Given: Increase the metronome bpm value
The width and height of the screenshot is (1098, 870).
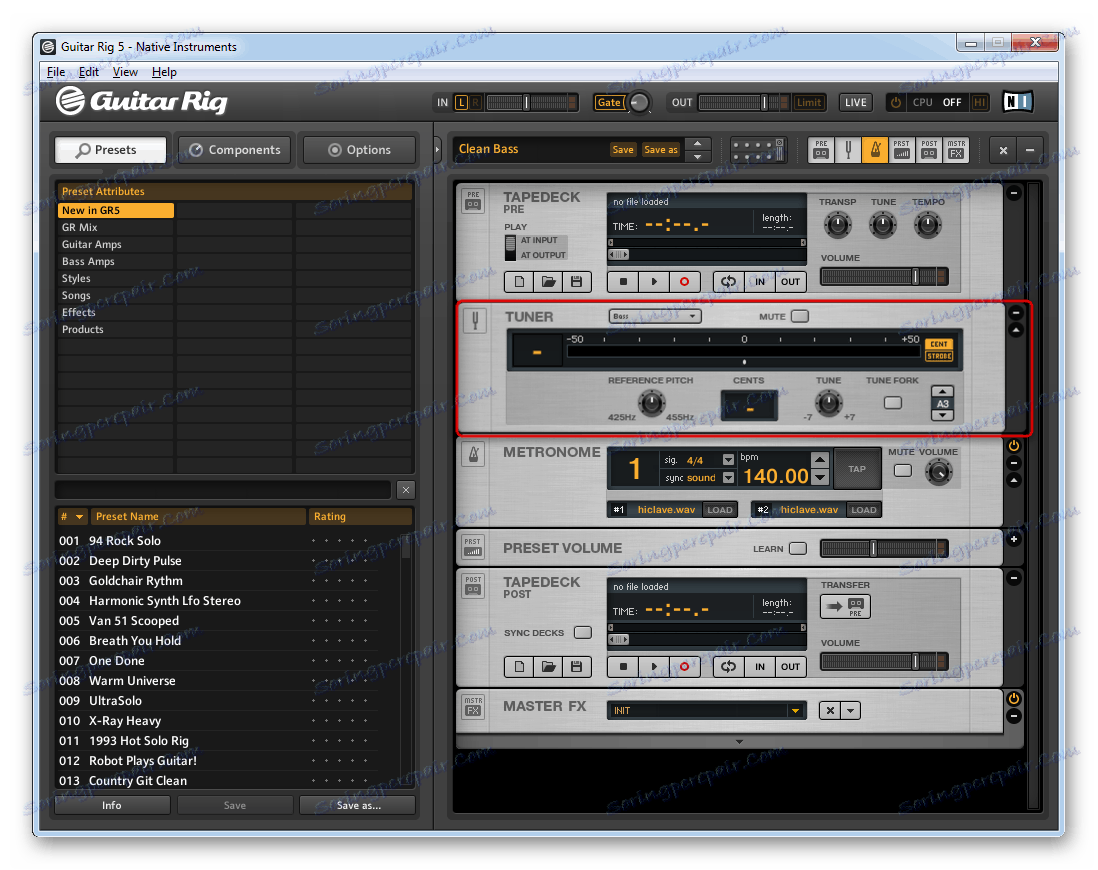Looking at the screenshot, I should click(x=820, y=460).
